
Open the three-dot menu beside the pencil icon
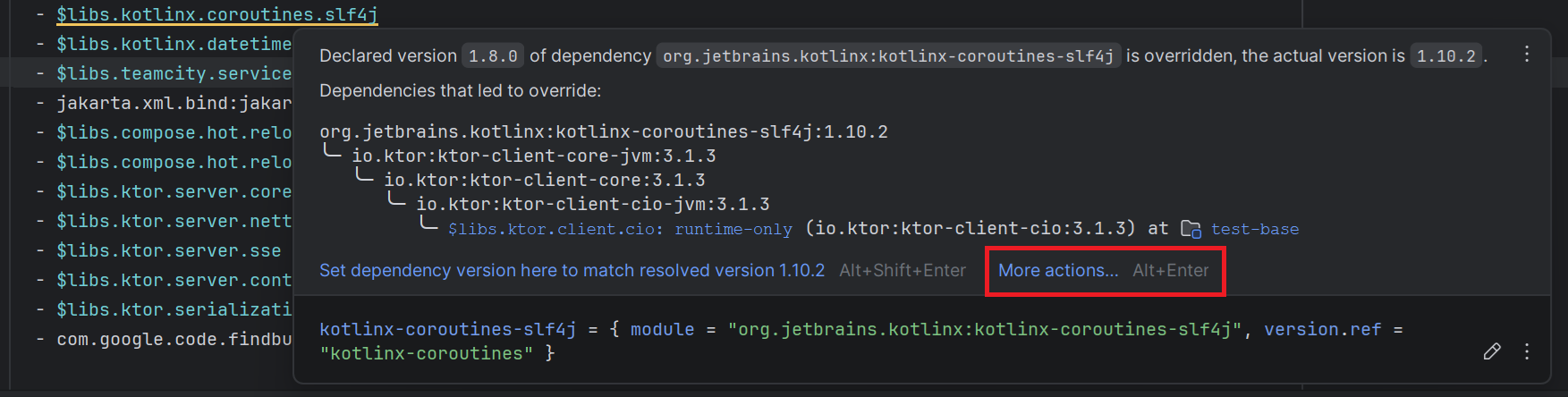(1526, 351)
